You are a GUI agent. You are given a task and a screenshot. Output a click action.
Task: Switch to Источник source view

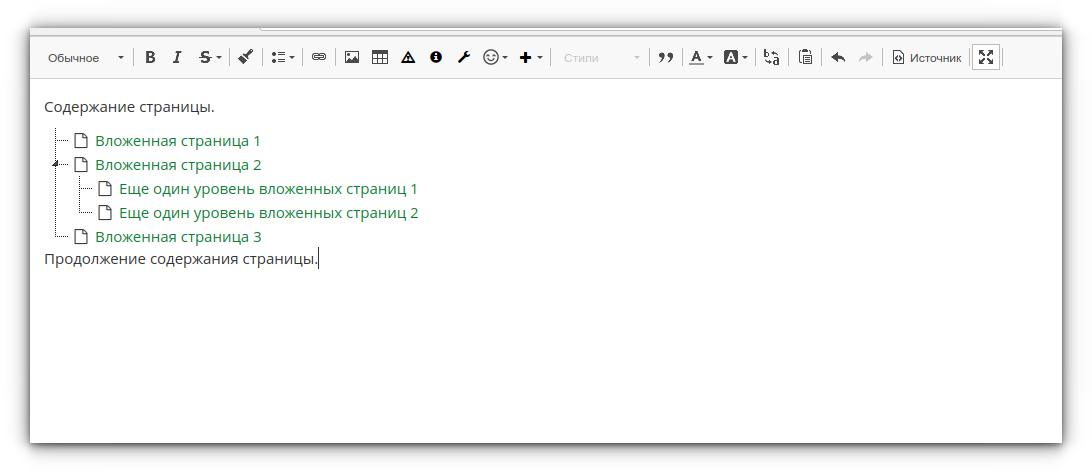click(x=927, y=58)
